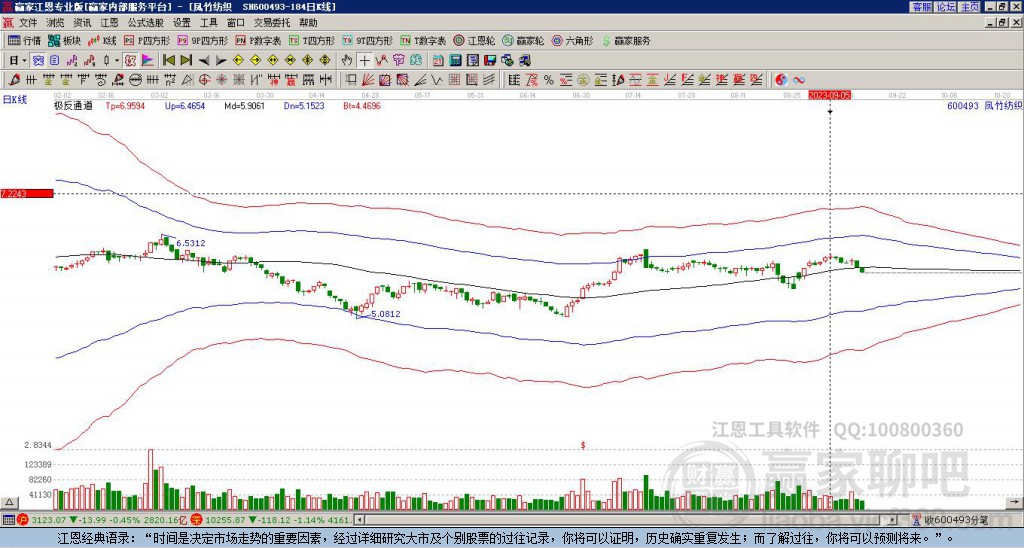Open the T数字表 time table
Screen dimensions: 1024x548
coord(423,40)
